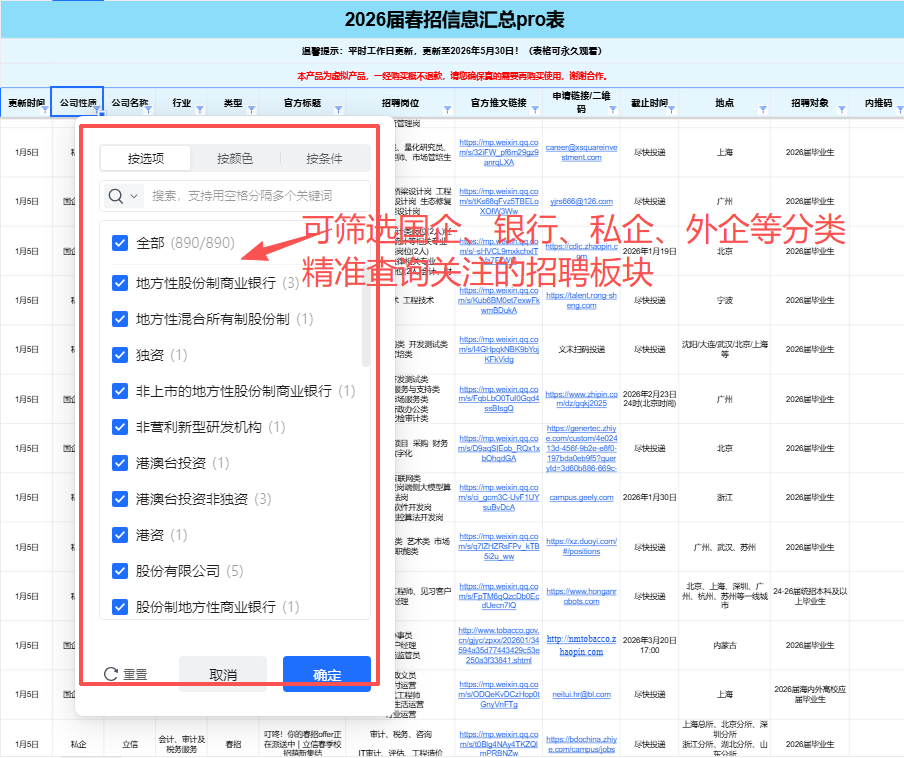This screenshot has width=904, height=758.
Task: Toggle the 独资 (1) checkbox
Action: tap(120, 353)
